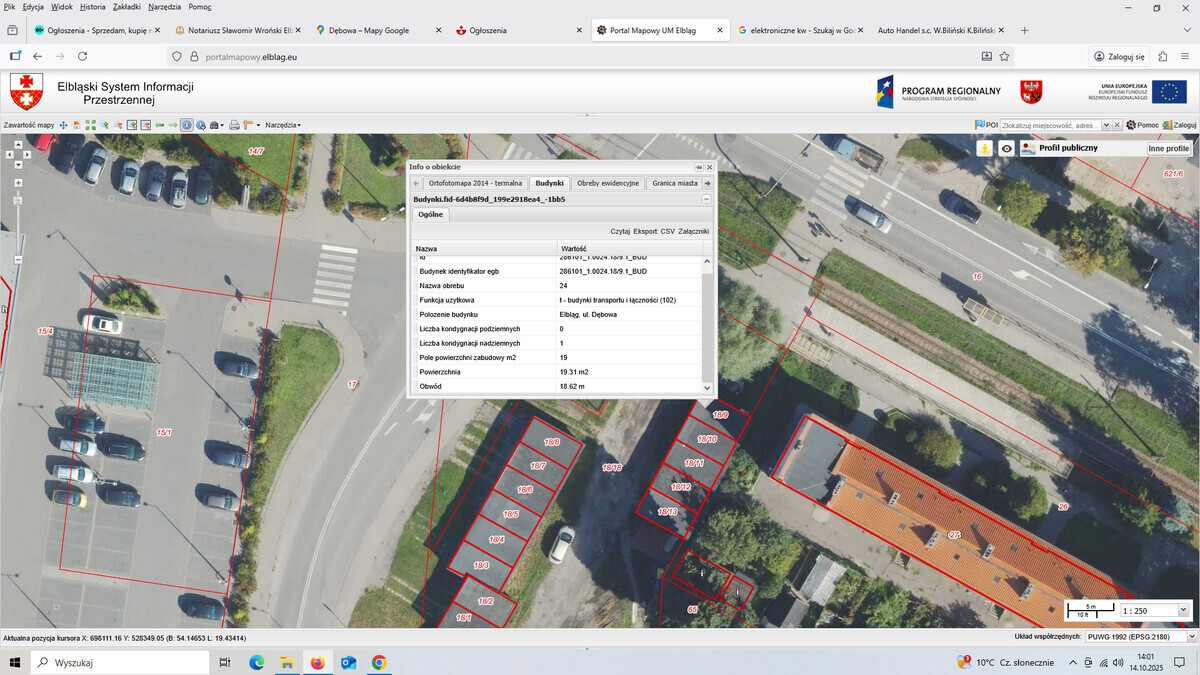Click the Inne profile button
The image size is (1200, 675).
click(1168, 148)
